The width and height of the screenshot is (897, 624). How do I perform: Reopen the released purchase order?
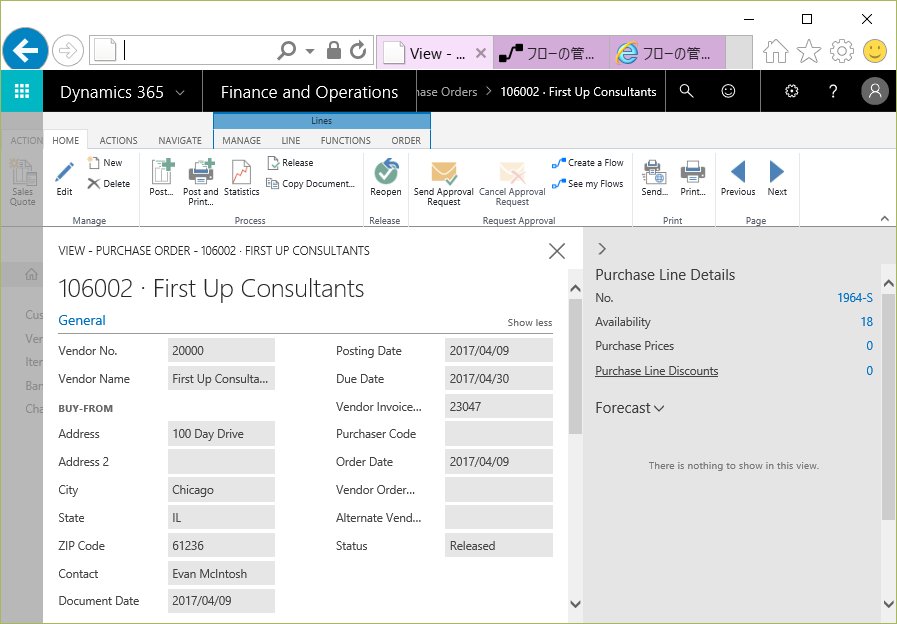pos(386,177)
